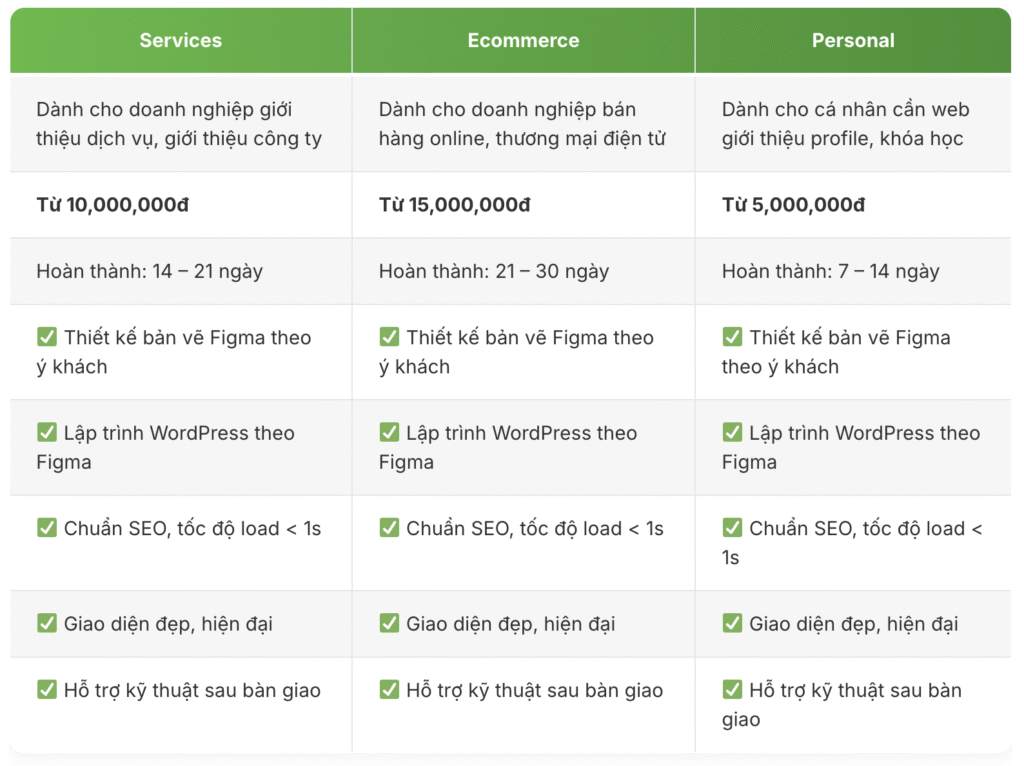Click the Services WordPress programming checkmark icon

(x=47, y=432)
